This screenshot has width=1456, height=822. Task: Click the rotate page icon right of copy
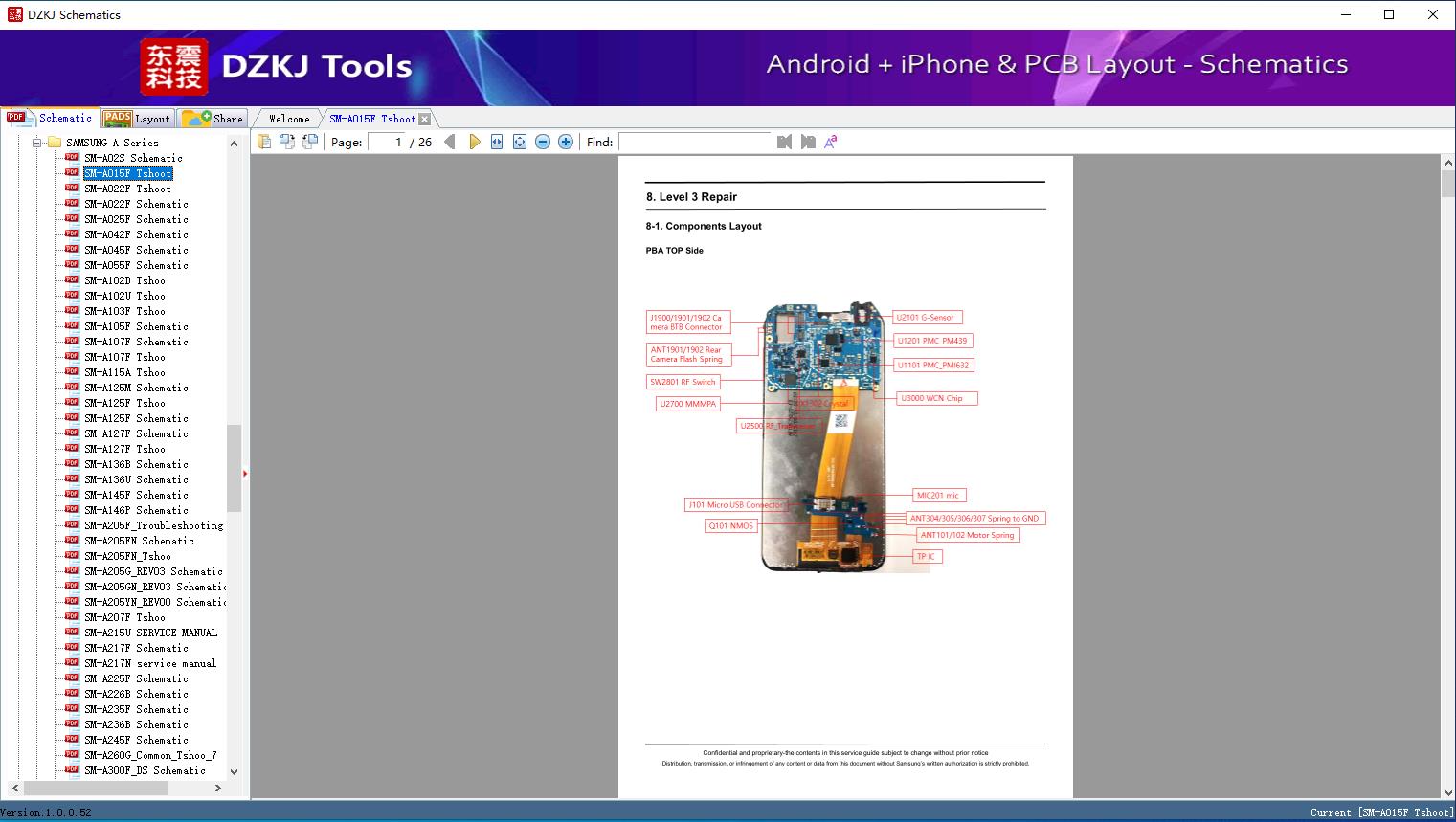[x=286, y=142]
